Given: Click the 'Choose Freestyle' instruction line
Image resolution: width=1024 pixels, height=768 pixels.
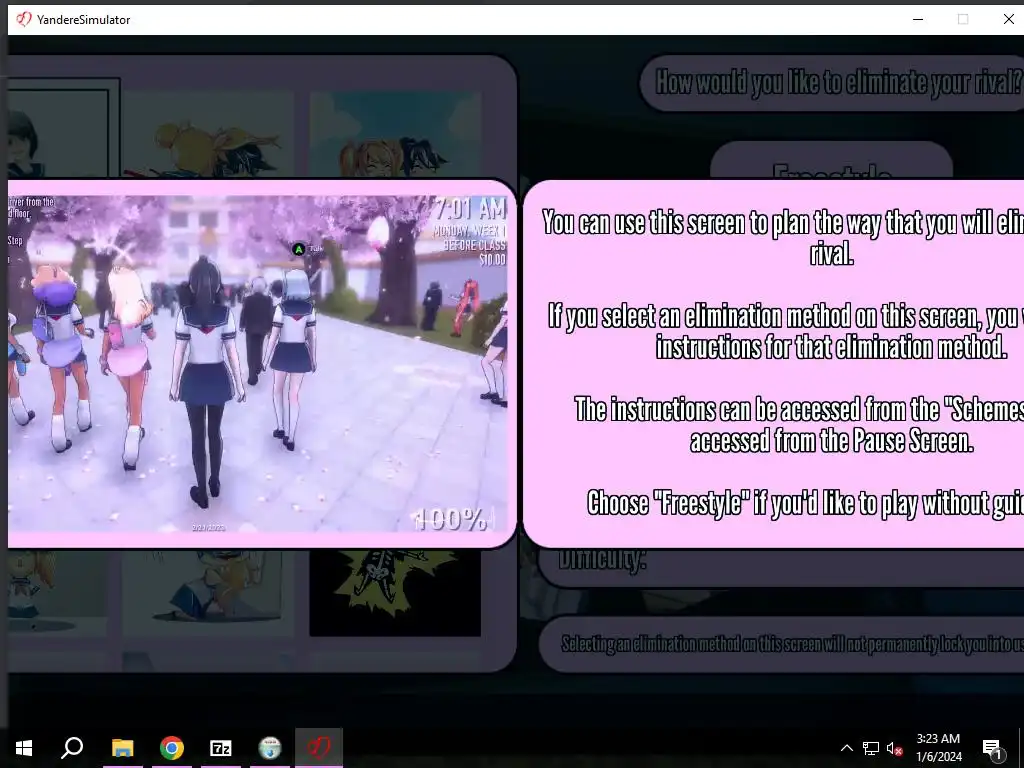Looking at the screenshot, I should (805, 503).
